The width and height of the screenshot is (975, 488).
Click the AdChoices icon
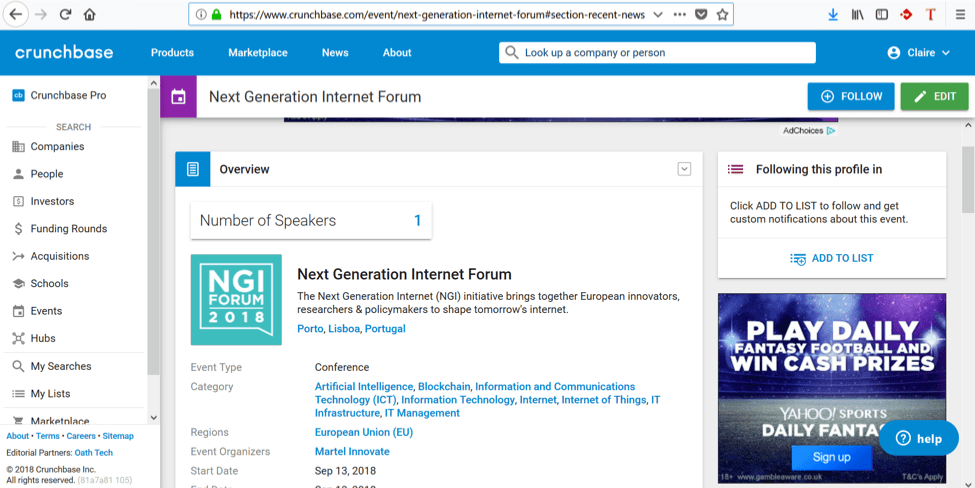point(831,131)
